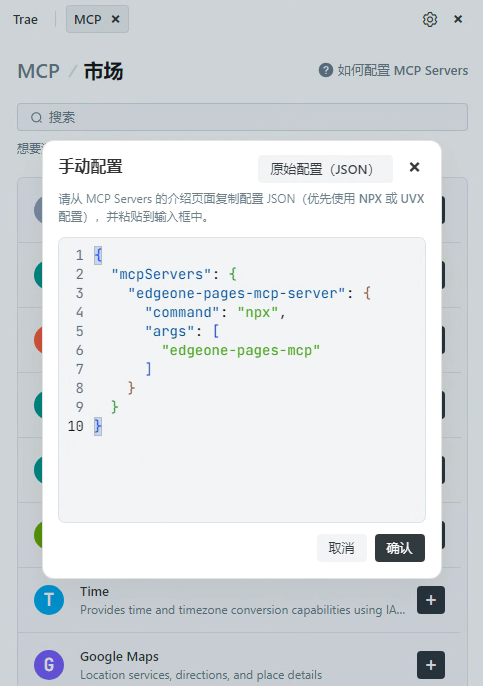
Task: Click the 原始配置 (JSON) button
Action: click(325, 169)
